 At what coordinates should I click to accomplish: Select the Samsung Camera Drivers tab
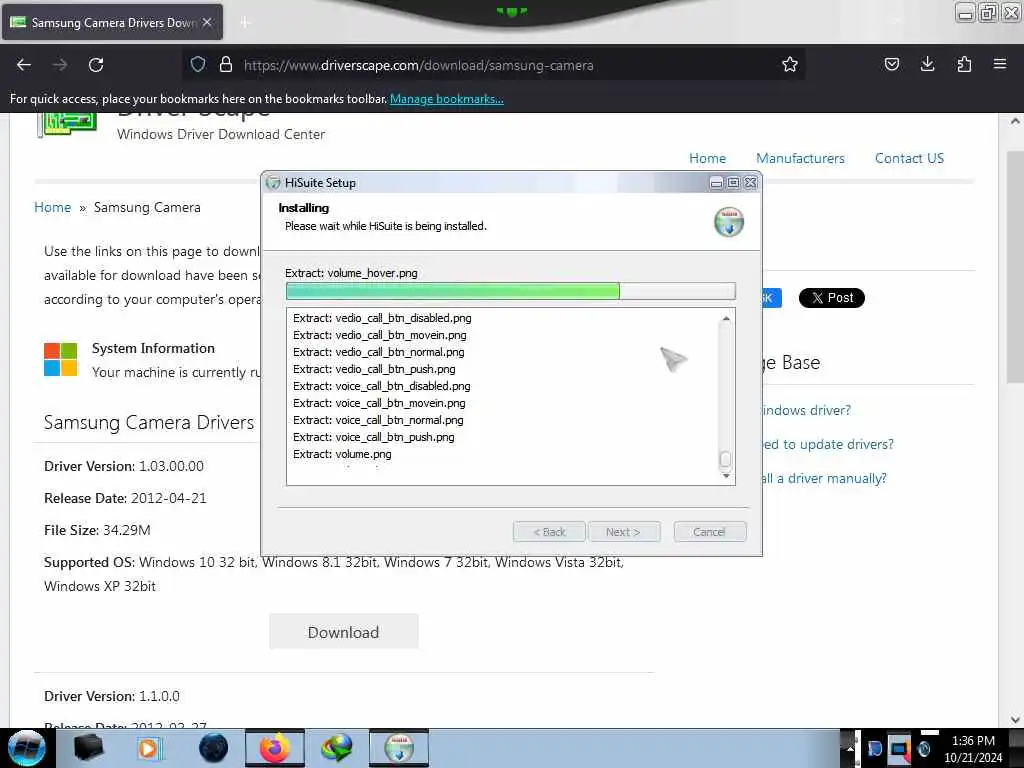[112, 22]
